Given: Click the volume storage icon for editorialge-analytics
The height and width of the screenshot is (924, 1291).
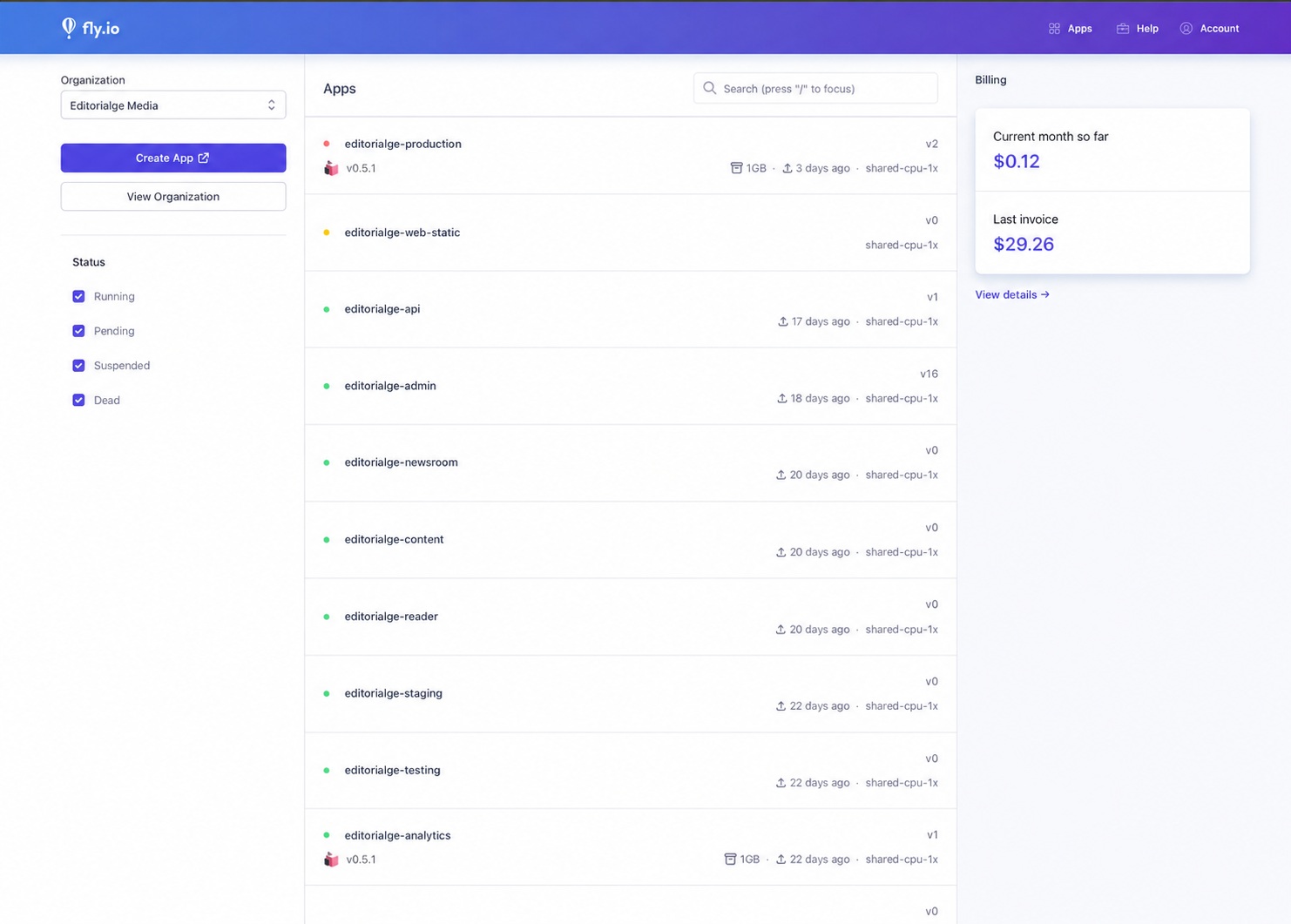Looking at the screenshot, I should click(730, 860).
